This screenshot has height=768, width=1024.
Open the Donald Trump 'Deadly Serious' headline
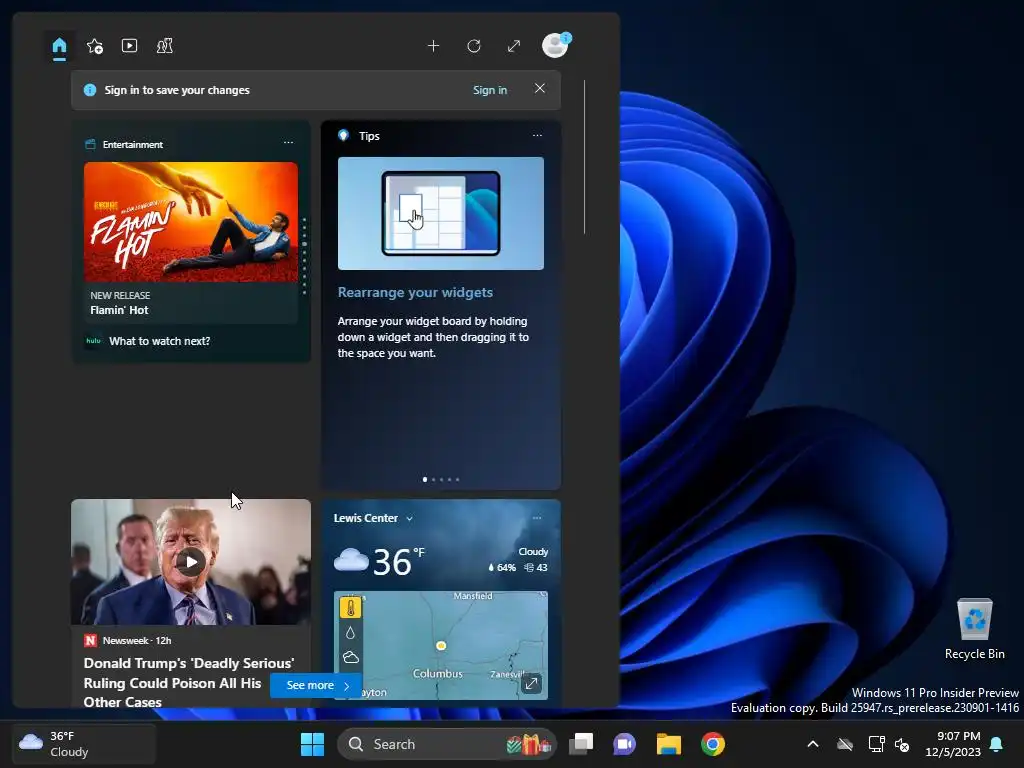coord(189,682)
